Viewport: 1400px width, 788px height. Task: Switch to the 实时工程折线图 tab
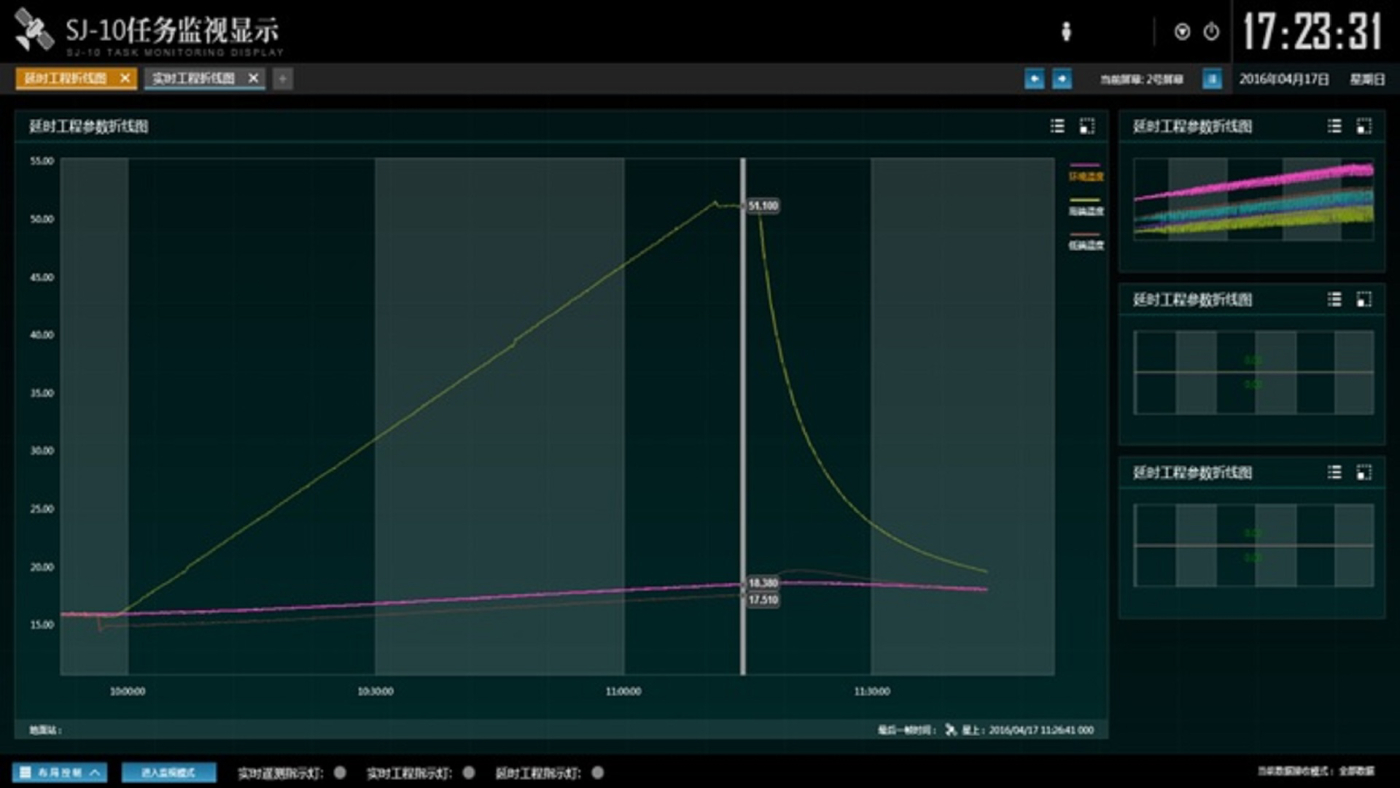point(194,78)
